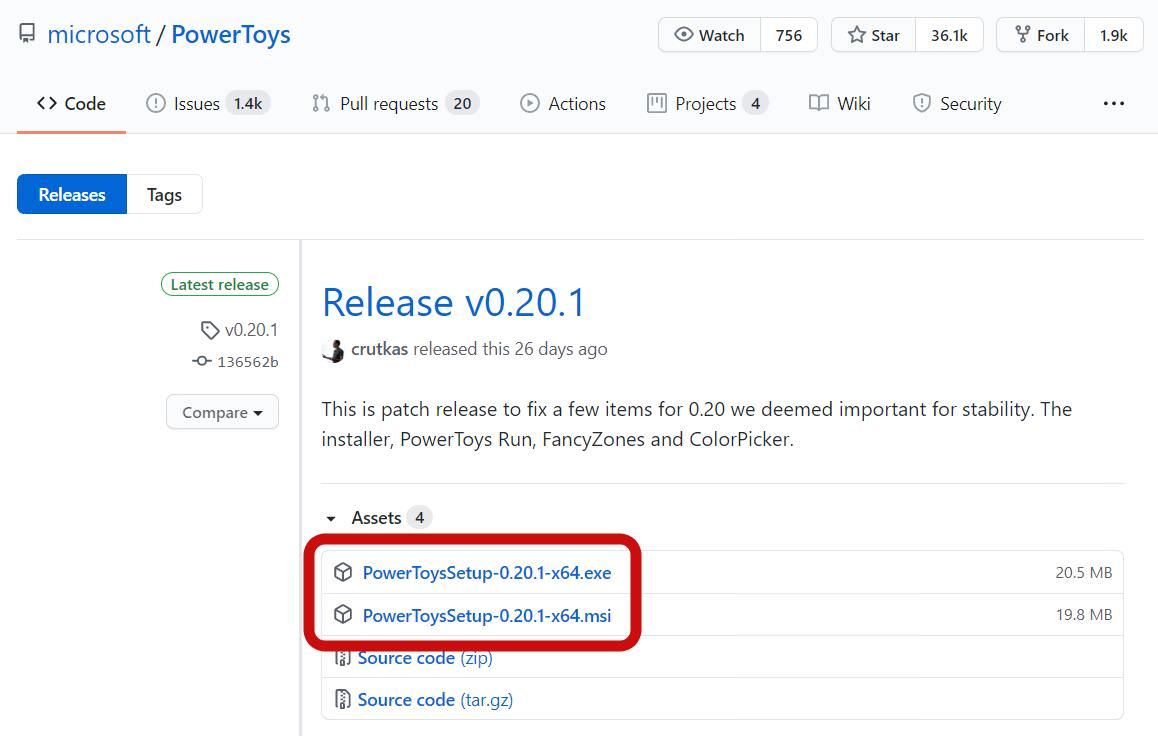Viewport: 1158px width, 736px height.
Task: Open the PowerToys repository link
Action: [x=230, y=35]
